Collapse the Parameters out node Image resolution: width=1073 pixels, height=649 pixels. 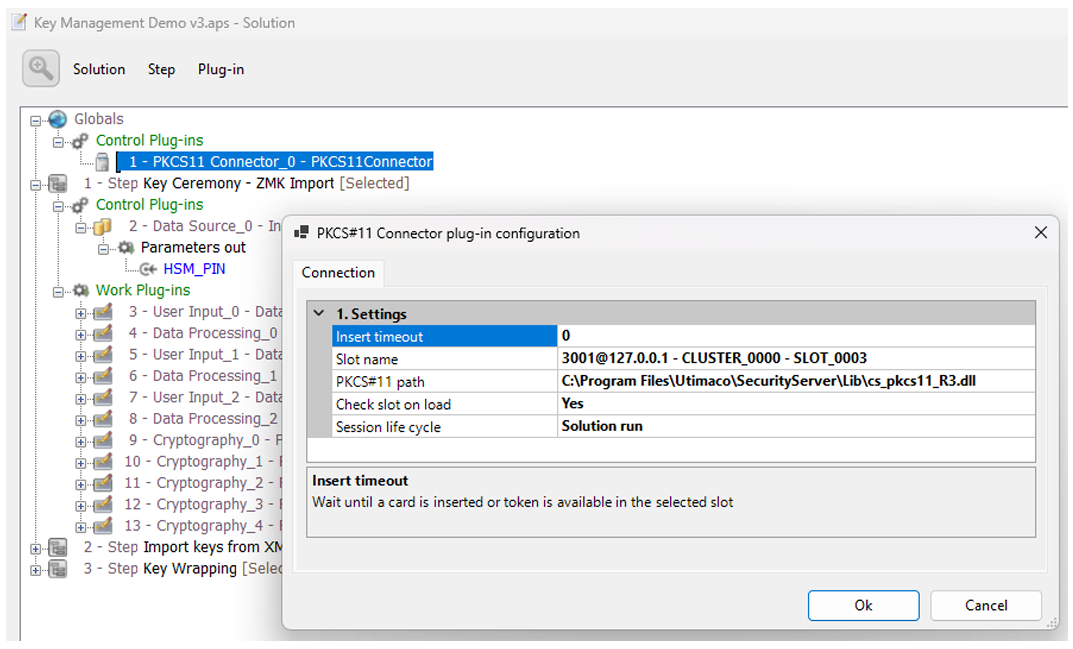[103, 249]
